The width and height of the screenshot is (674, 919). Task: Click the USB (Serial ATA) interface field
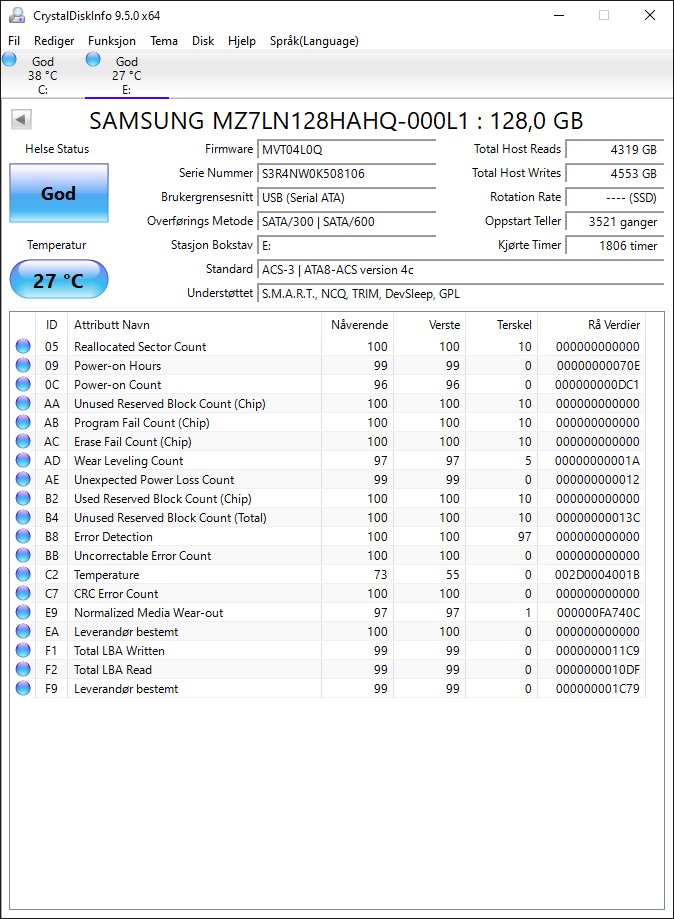[x=346, y=198]
